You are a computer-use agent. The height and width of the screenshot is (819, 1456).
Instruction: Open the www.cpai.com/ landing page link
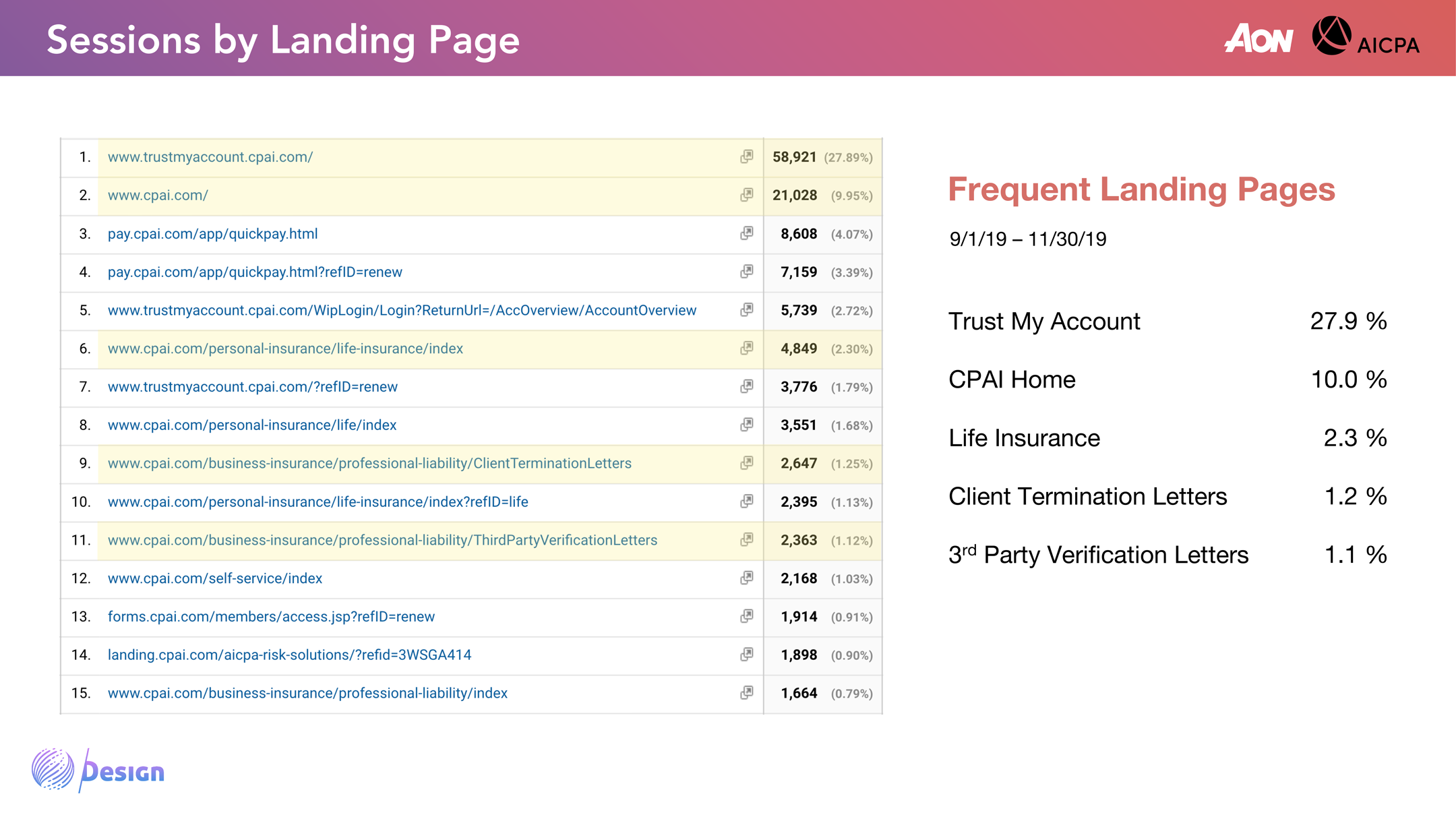coord(158,195)
